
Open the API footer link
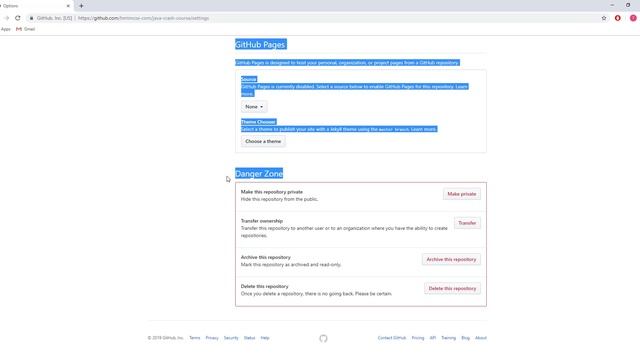coord(433,338)
